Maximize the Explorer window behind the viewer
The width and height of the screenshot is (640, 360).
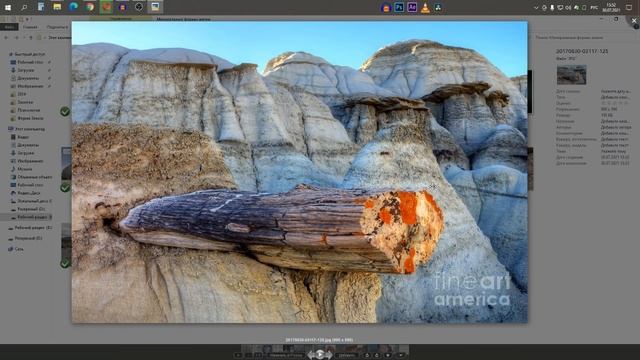coord(616,19)
